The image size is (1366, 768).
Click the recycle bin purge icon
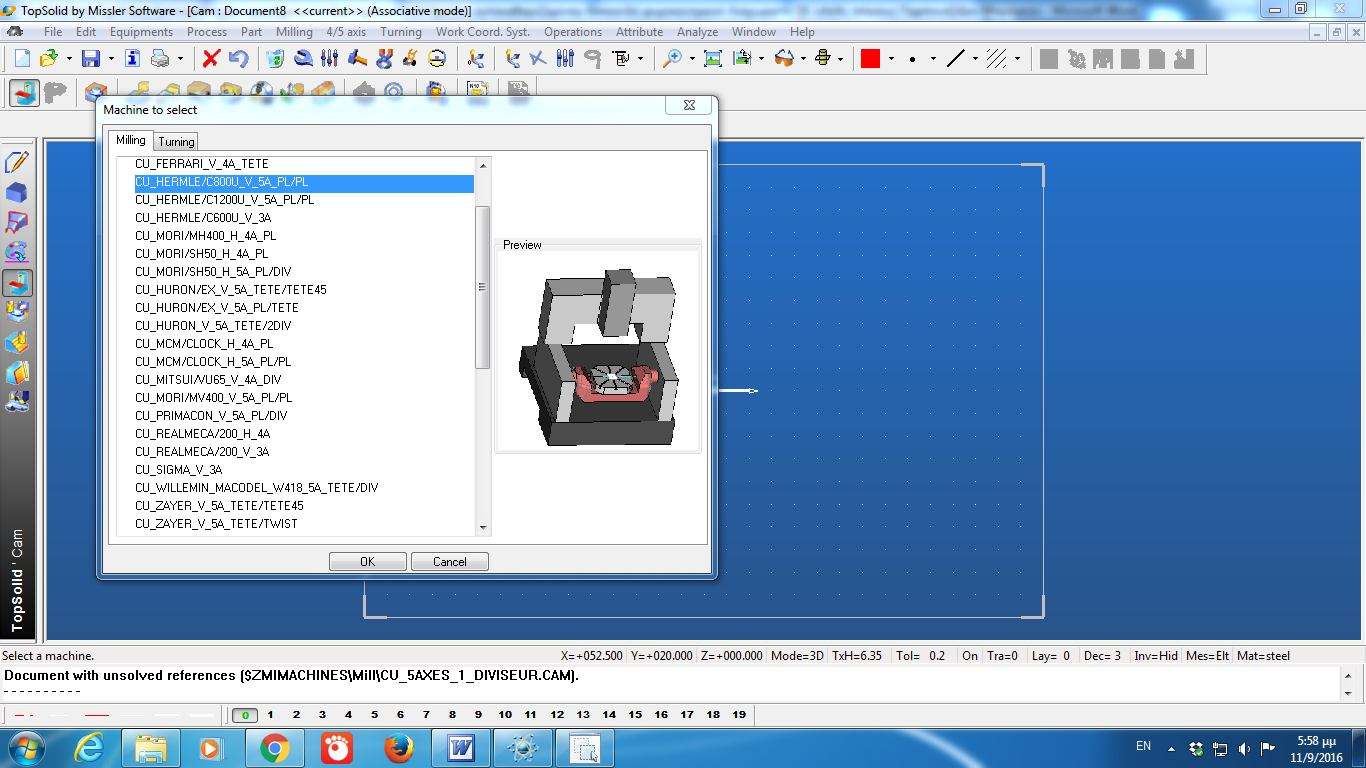(x=276, y=59)
